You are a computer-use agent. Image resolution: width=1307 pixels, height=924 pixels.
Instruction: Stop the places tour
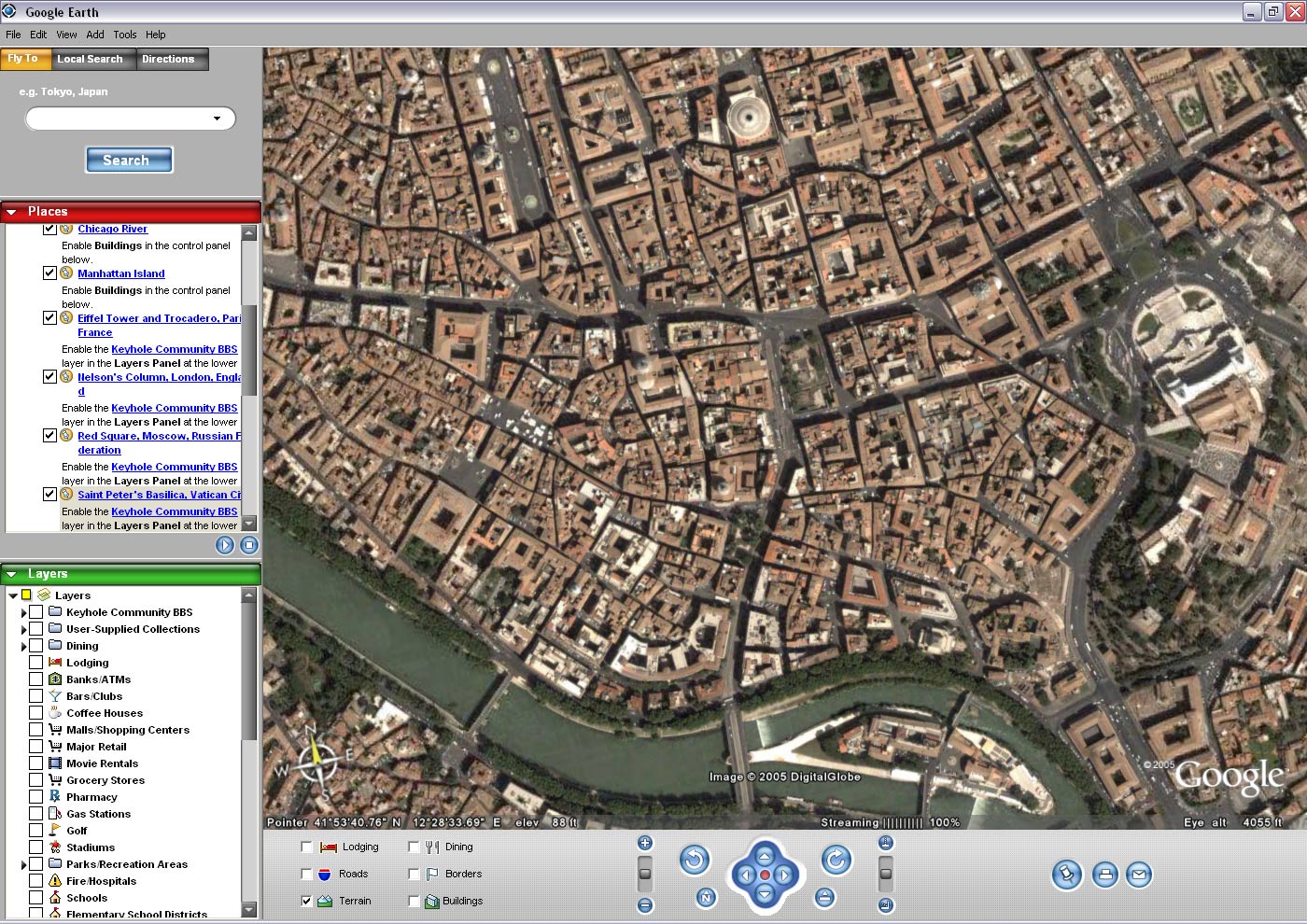tap(249, 545)
